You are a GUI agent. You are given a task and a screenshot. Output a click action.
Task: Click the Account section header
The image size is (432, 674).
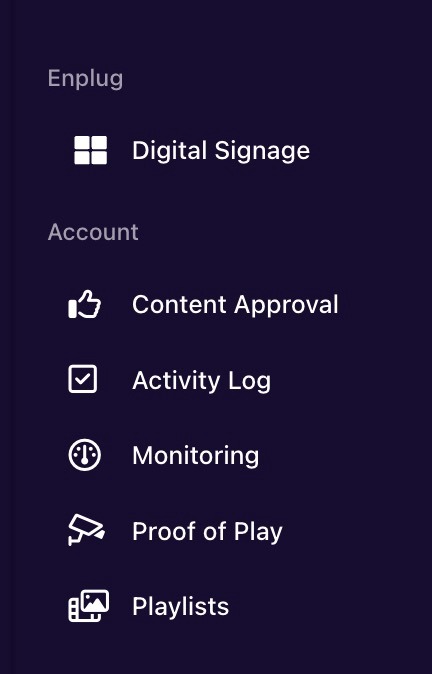click(93, 232)
